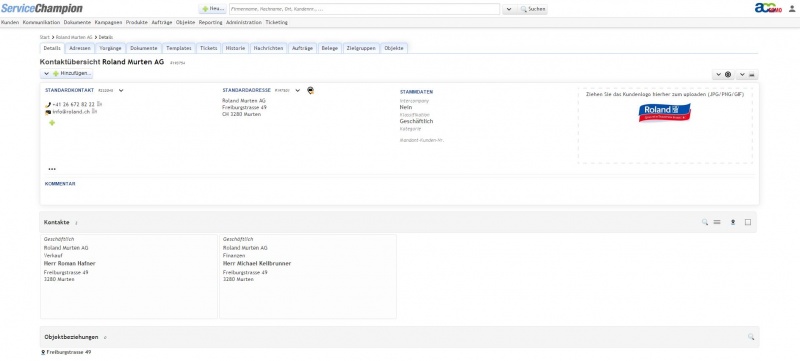The width and height of the screenshot is (800, 361).
Task: Switch to the Belege tab
Action: coord(330,48)
